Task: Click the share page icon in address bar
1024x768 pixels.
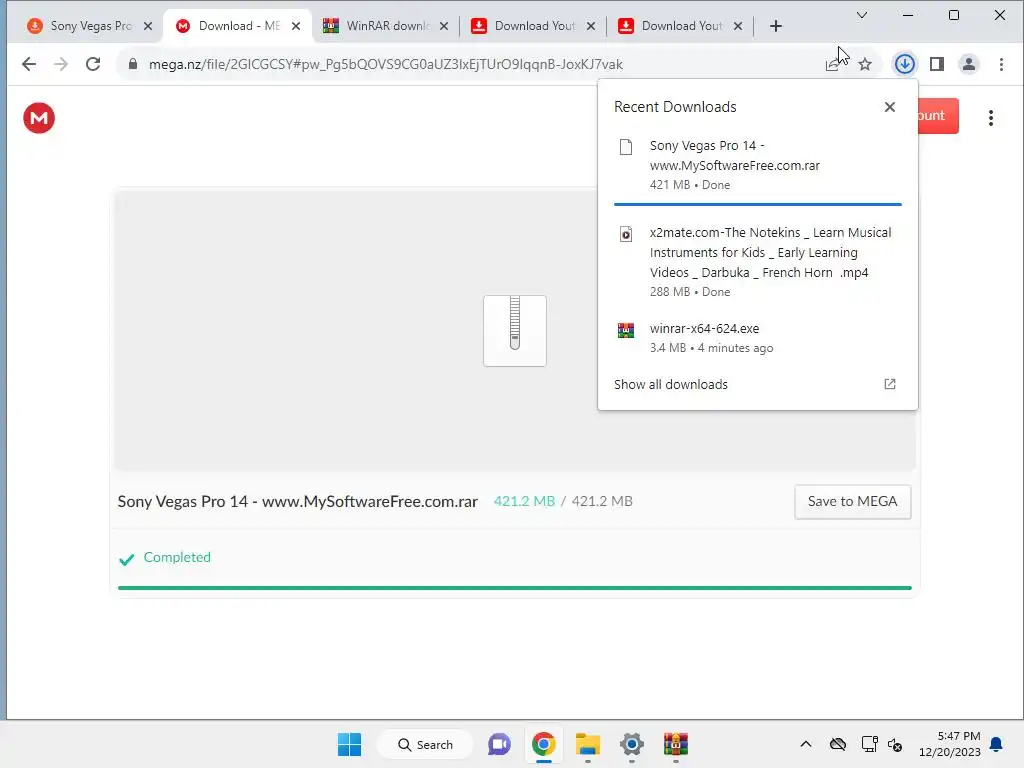Action: click(832, 64)
